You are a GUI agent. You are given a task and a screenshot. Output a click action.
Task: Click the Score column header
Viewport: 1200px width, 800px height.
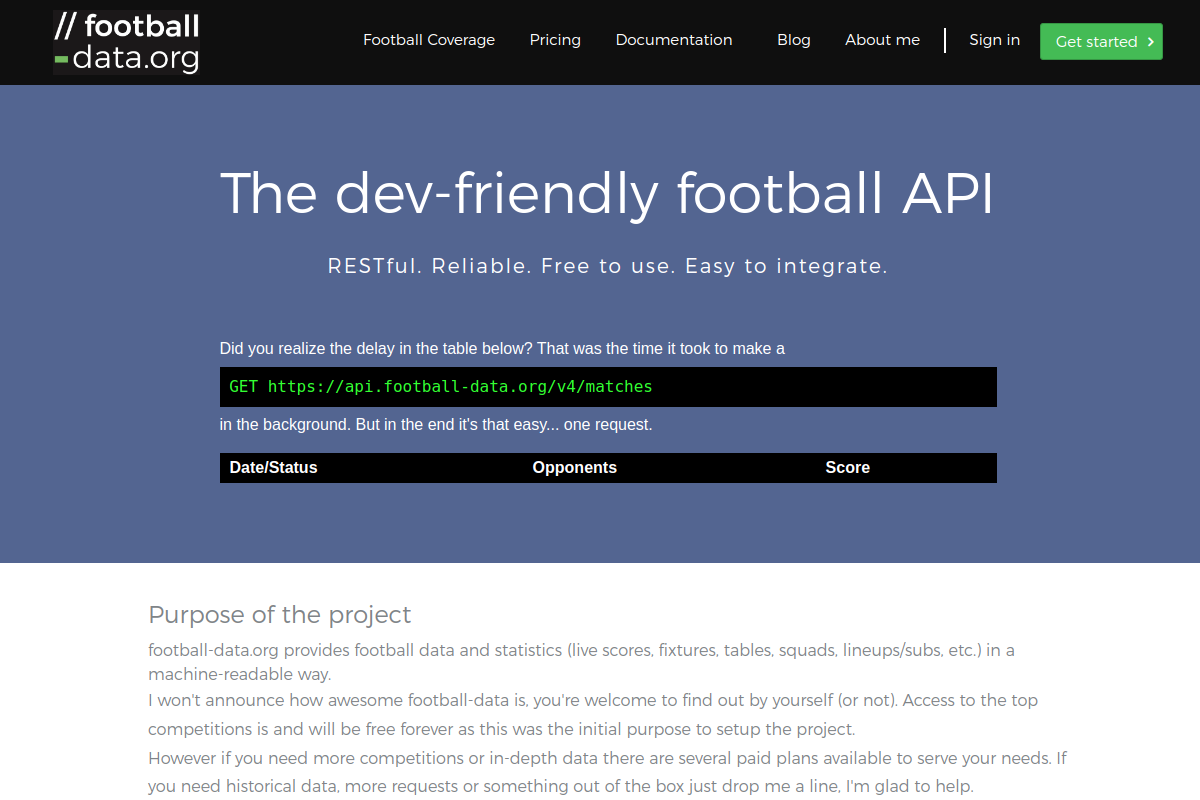(848, 467)
